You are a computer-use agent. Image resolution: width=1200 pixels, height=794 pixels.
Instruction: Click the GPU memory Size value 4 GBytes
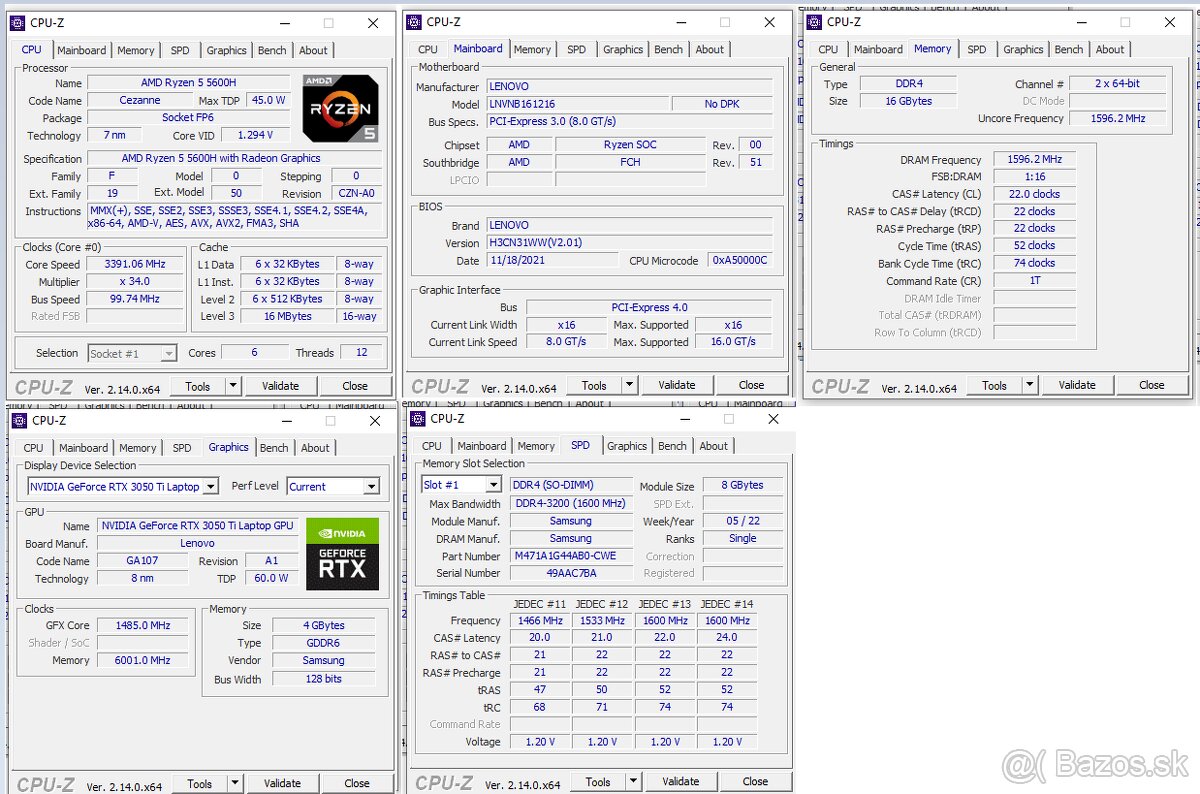[x=323, y=625]
